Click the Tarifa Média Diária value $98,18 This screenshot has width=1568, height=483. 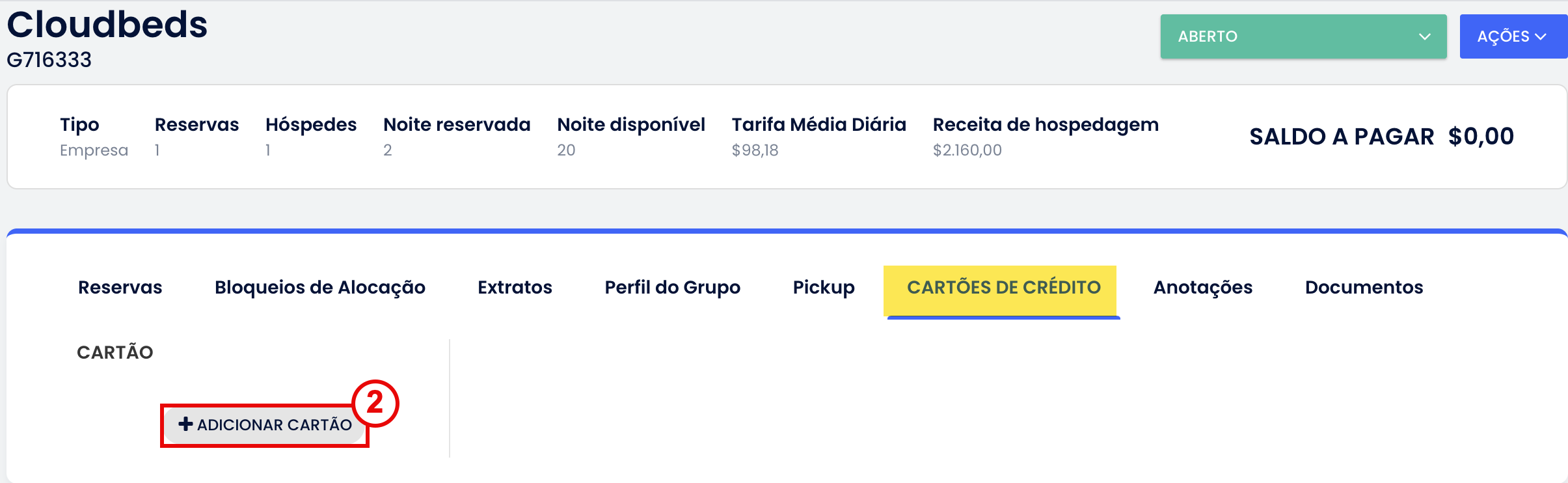click(x=755, y=150)
